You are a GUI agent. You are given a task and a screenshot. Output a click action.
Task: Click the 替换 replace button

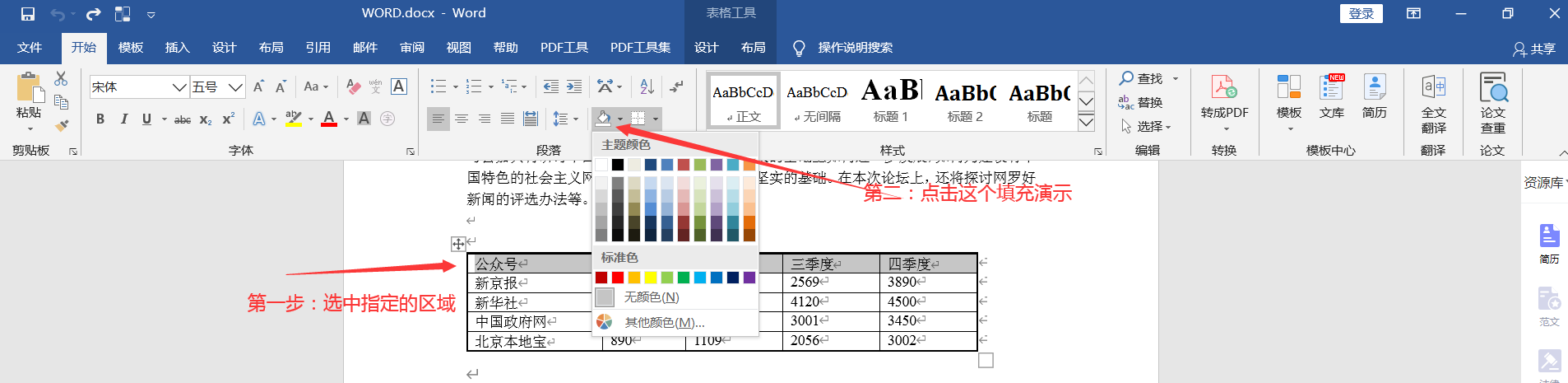(x=1140, y=103)
